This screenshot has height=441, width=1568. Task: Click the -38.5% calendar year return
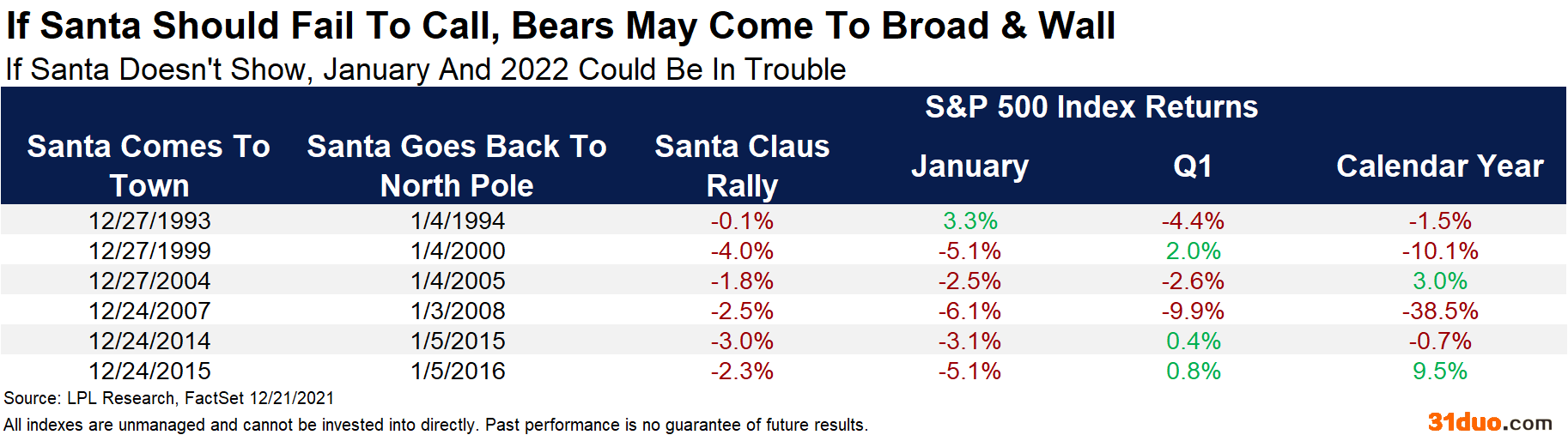[x=1440, y=311]
